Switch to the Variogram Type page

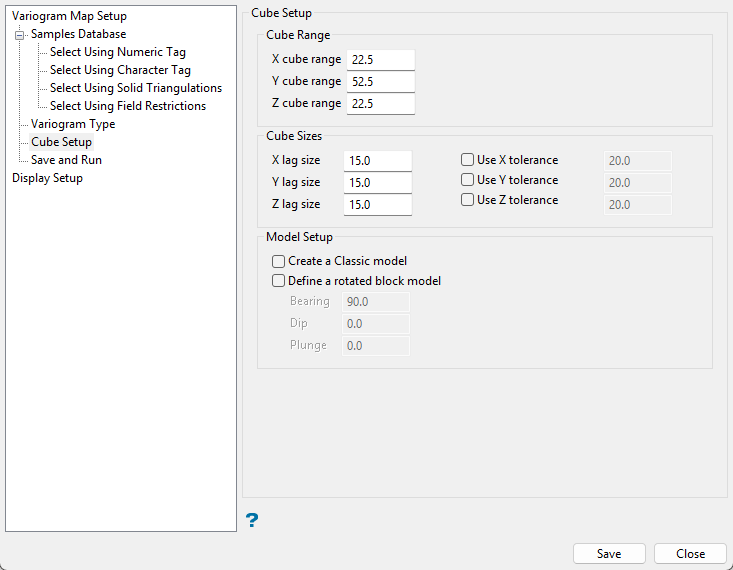click(73, 124)
